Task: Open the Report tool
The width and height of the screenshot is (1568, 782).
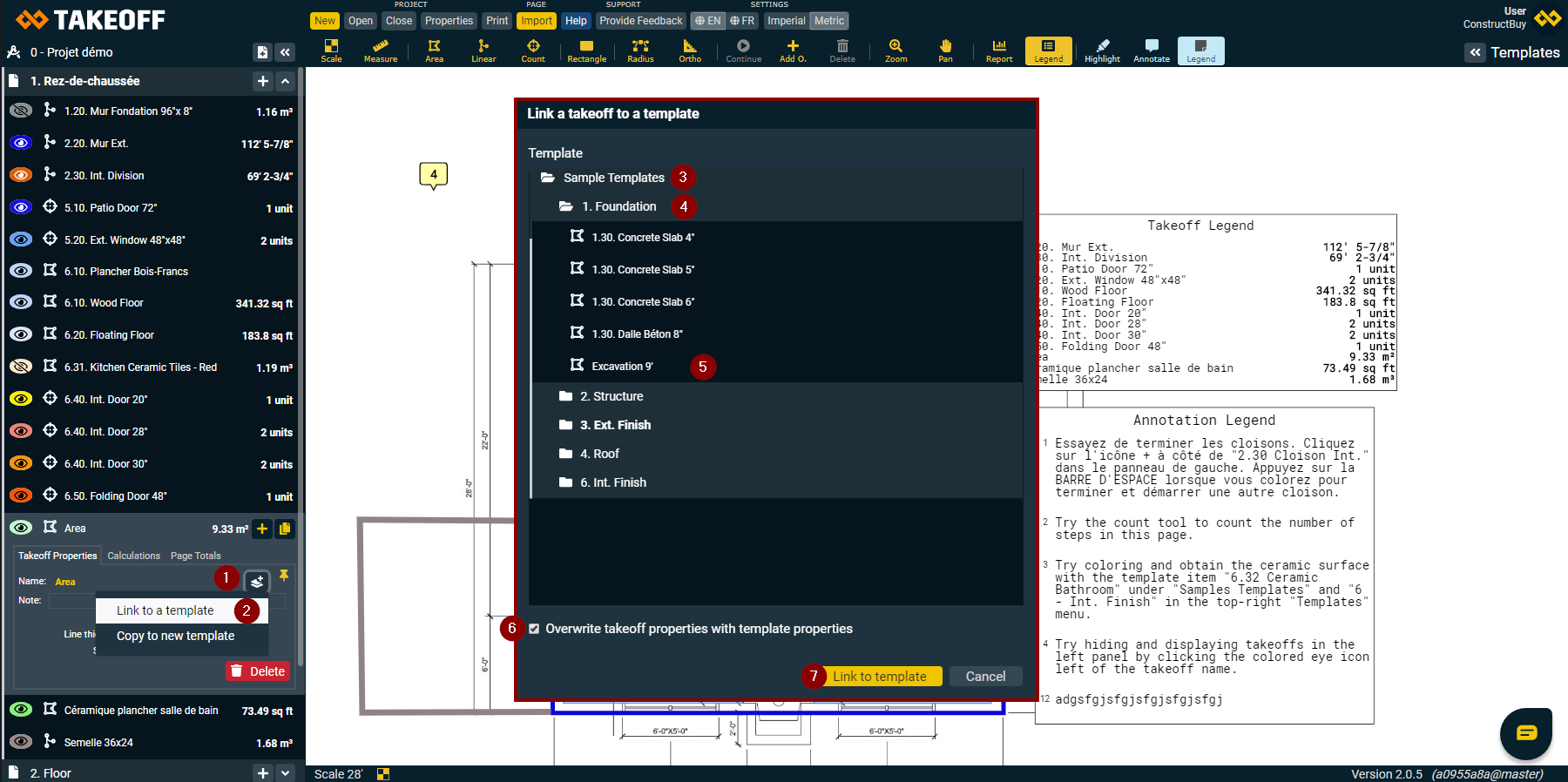Action: click(x=999, y=51)
